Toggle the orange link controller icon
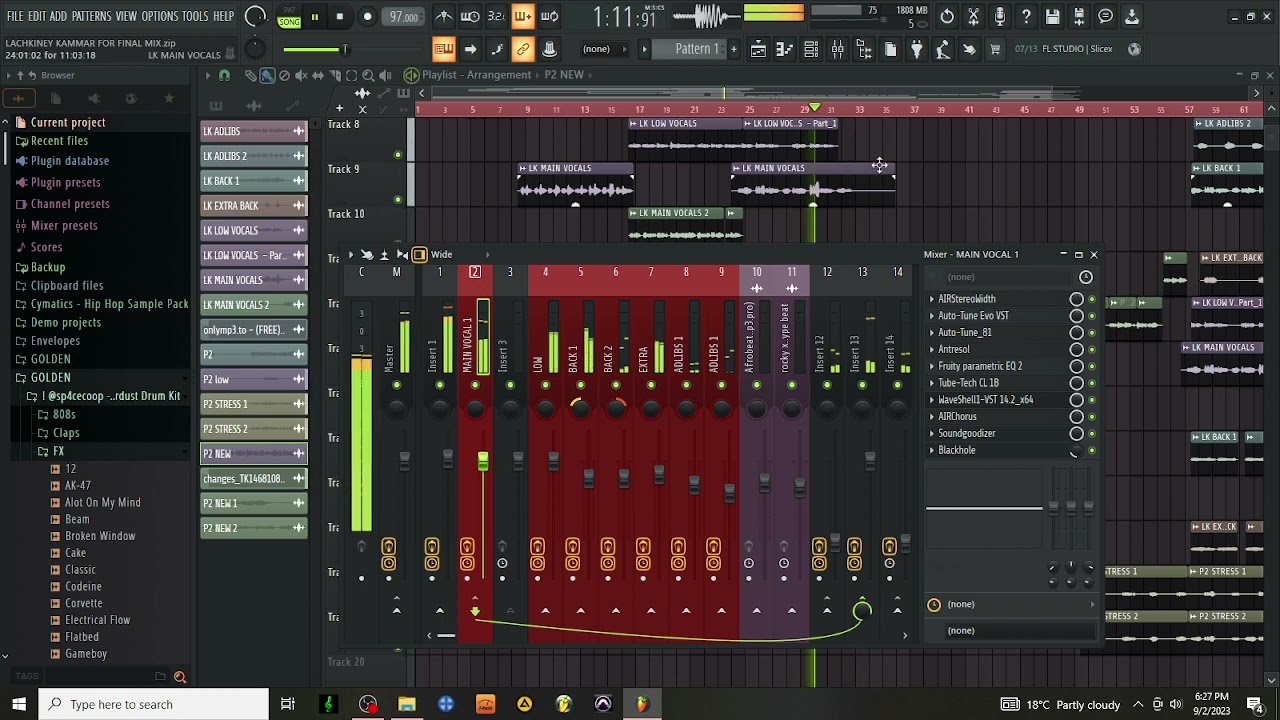Image resolution: width=1280 pixels, height=720 pixels. [523, 49]
